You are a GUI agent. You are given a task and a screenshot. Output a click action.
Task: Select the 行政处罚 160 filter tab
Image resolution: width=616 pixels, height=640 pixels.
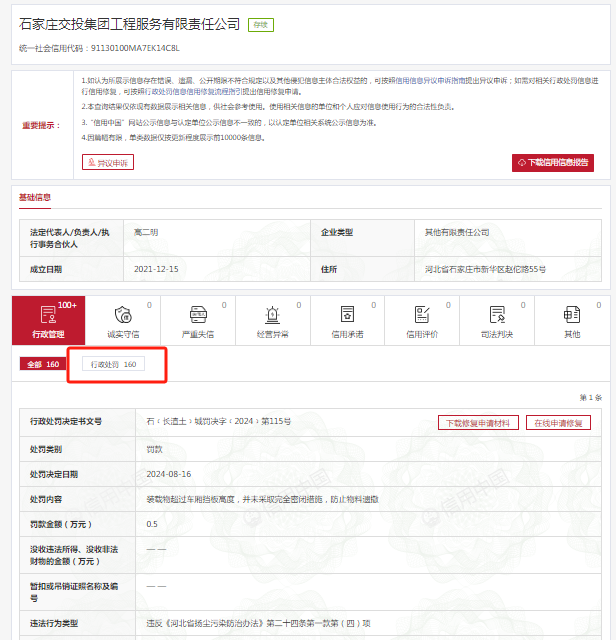tap(113, 364)
